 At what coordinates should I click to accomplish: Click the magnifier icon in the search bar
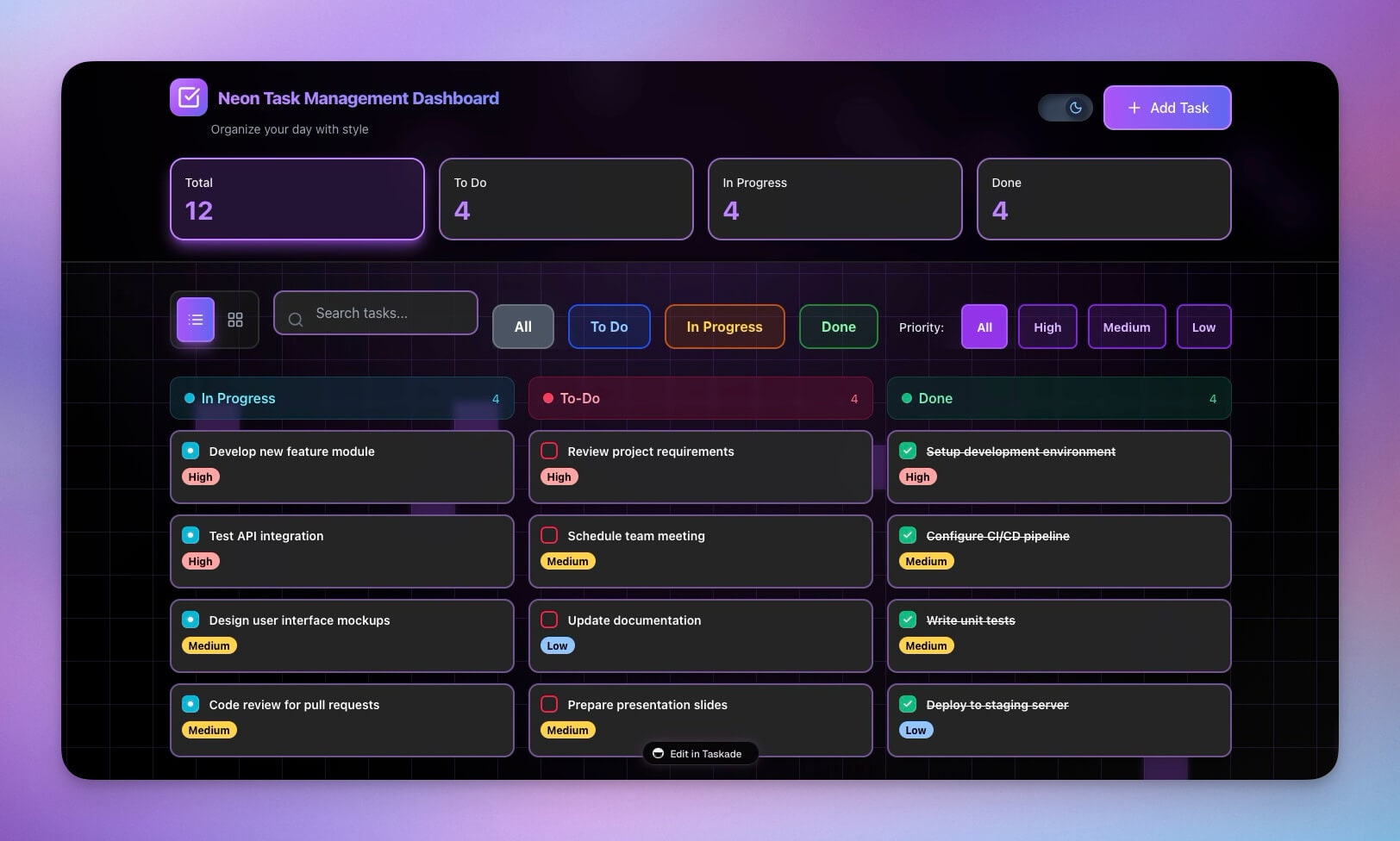(x=296, y=320)
